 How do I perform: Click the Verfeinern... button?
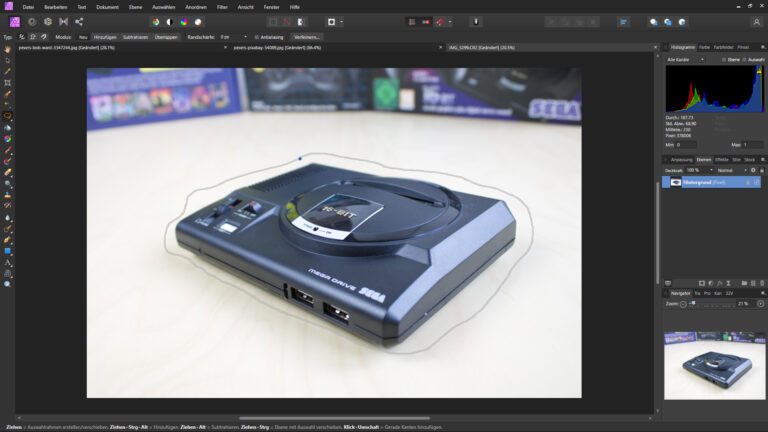306,37
